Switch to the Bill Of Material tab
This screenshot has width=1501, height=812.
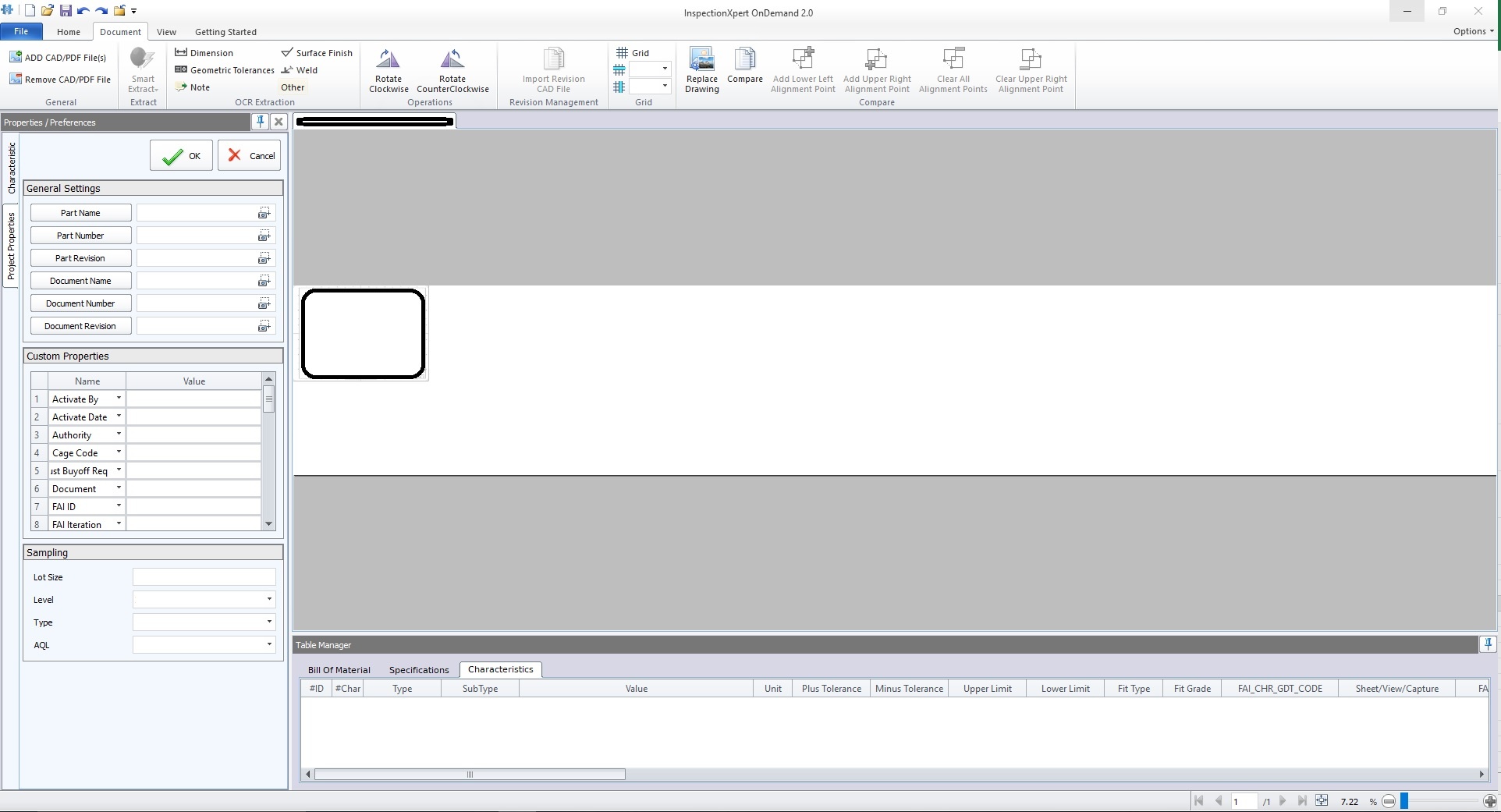tap(339, 669)
